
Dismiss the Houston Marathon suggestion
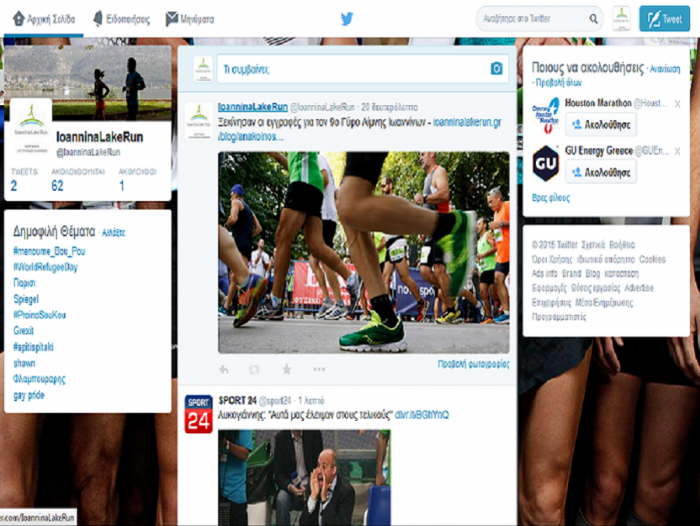[x=677, y=103]
